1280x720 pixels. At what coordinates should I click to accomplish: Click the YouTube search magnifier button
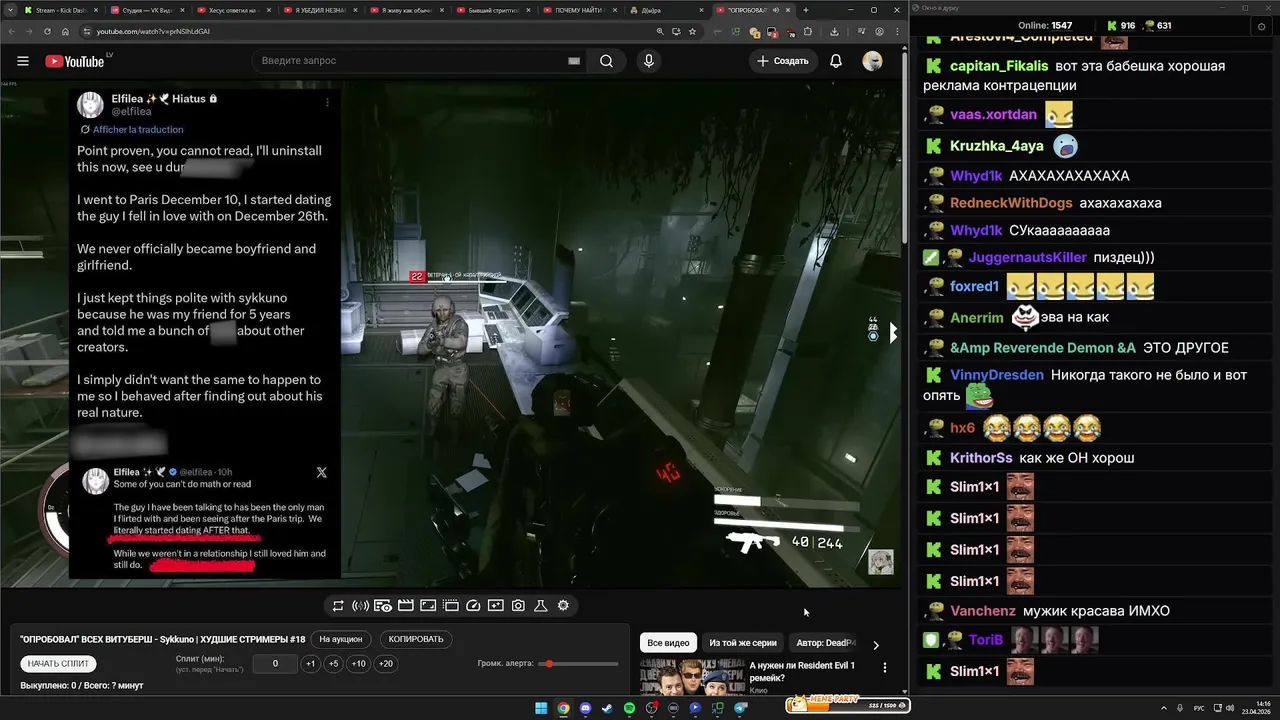pos(606,61)
